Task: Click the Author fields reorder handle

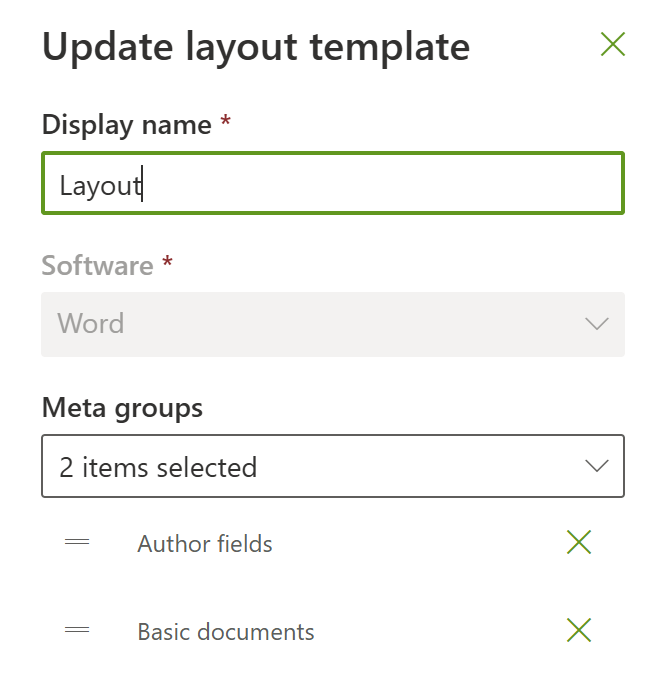Action: [x=77, y=543]
